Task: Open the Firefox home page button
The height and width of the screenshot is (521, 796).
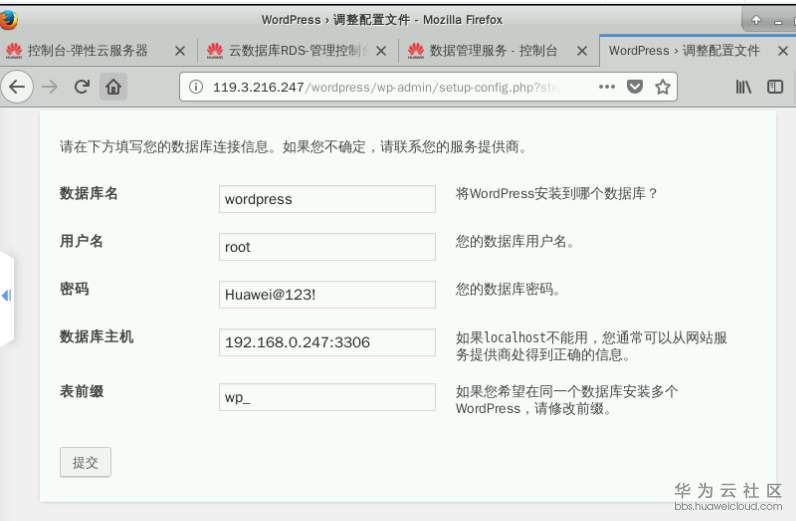Action: [x=113, y=87]
